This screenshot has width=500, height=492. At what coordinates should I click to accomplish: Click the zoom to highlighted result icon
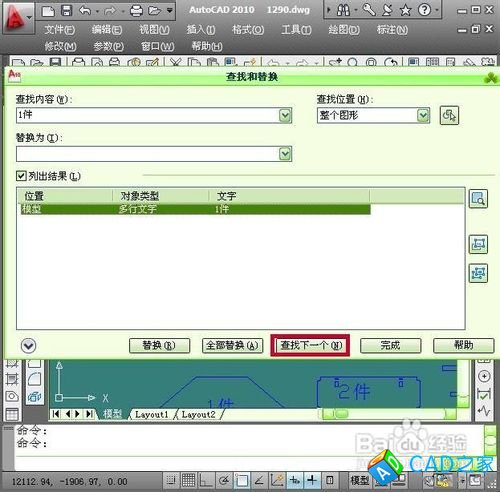click(478, 199)
